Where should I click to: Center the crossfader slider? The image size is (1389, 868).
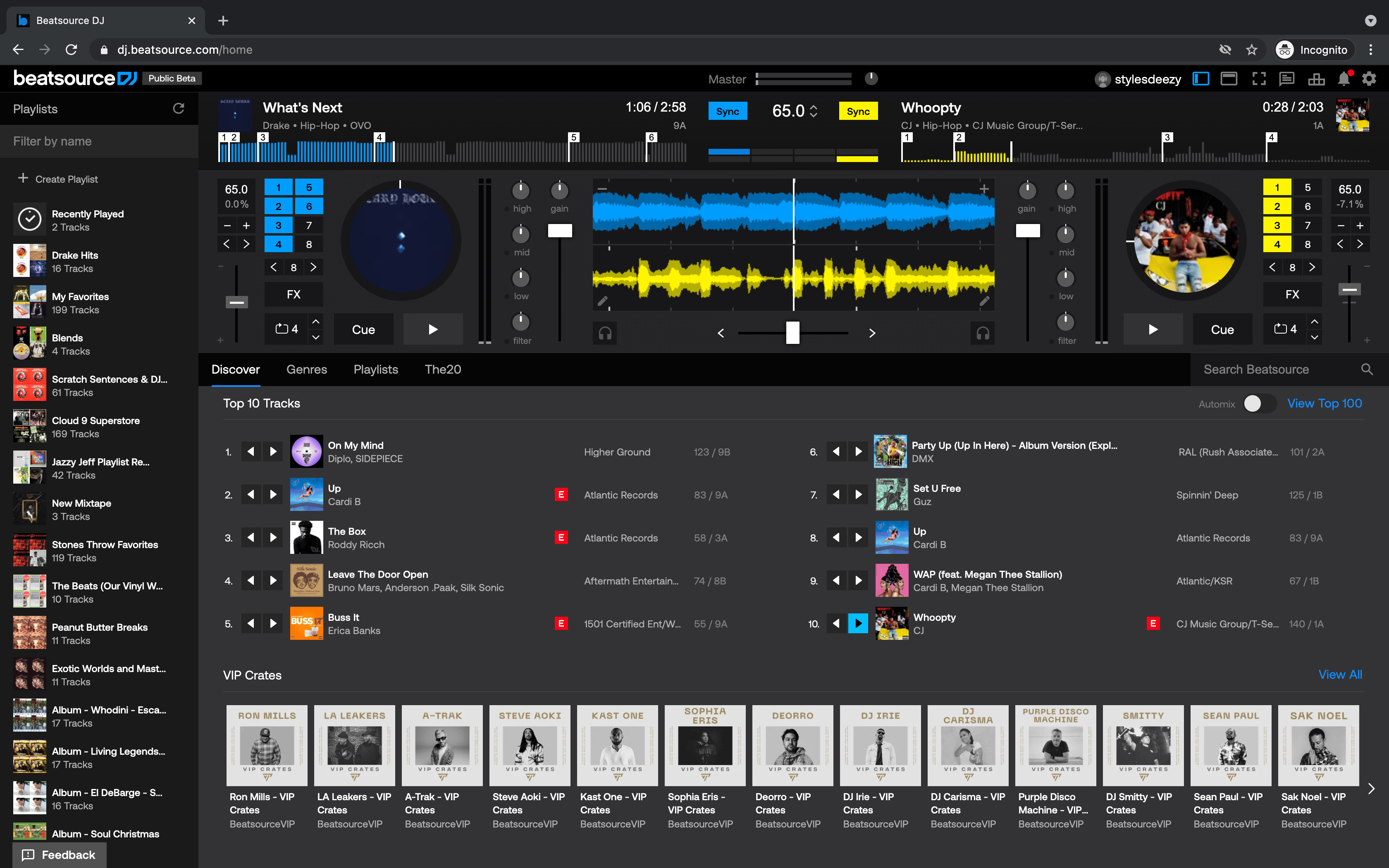click(792, 333)
